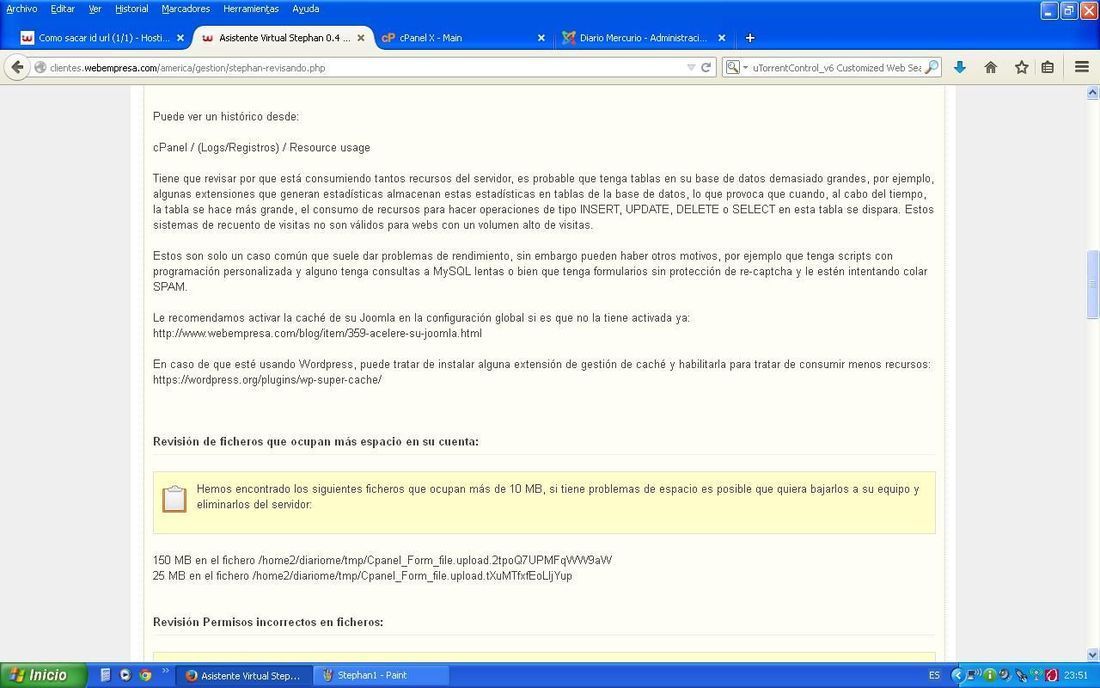Show bookmarks list icon
The width and height of the screenshot is (1100, 688).
point(1047,67)
